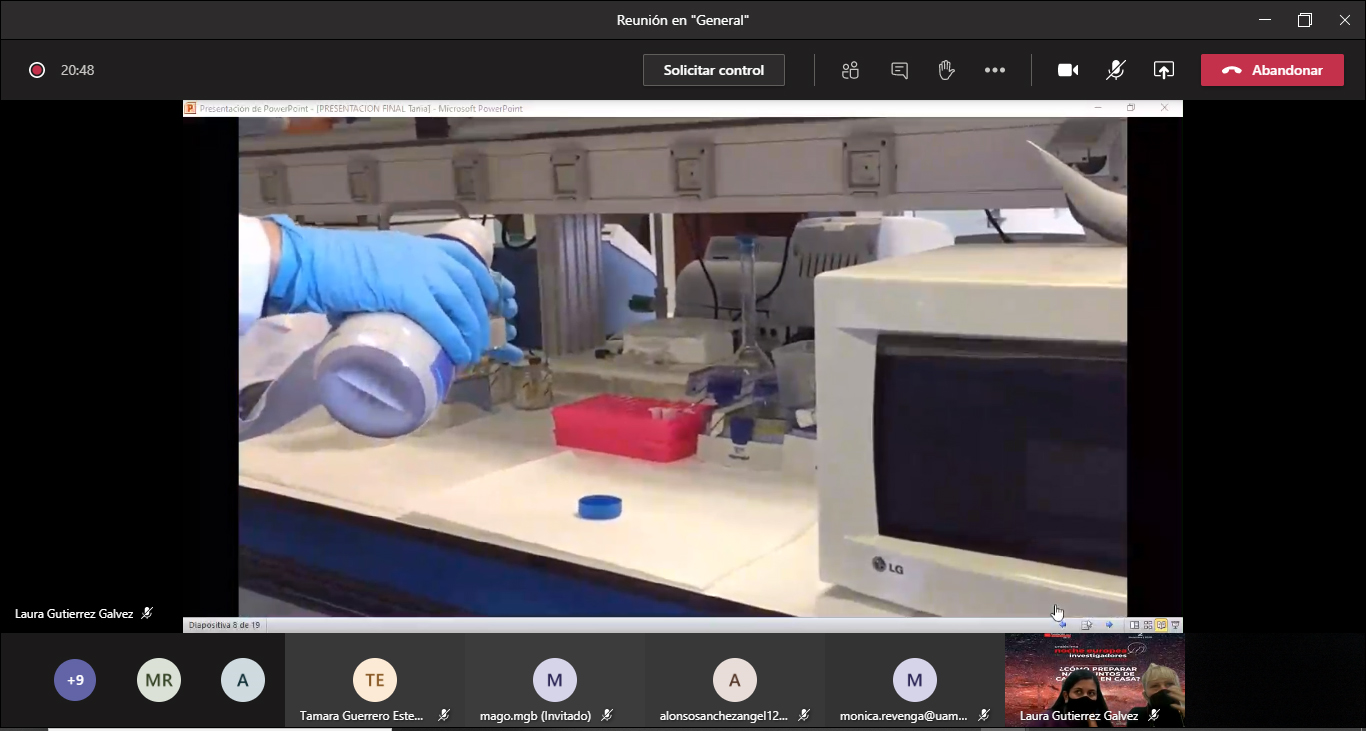Viewport: 1366px width, 731px height.
Task: Click Solicitar control button
Action: click(x=713, y=70)
